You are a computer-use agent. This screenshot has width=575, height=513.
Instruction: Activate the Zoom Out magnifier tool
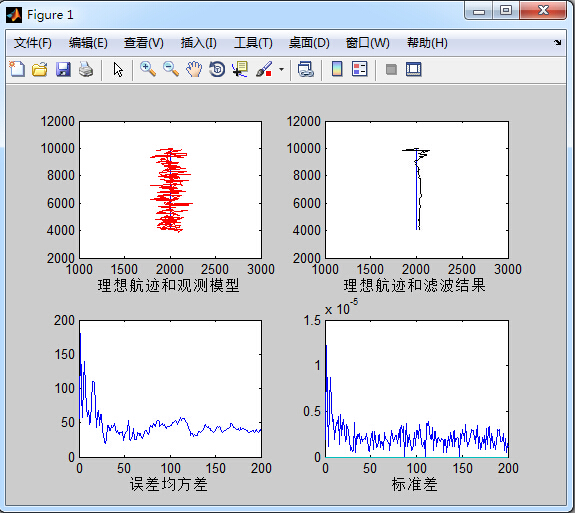tap(171, 69)
